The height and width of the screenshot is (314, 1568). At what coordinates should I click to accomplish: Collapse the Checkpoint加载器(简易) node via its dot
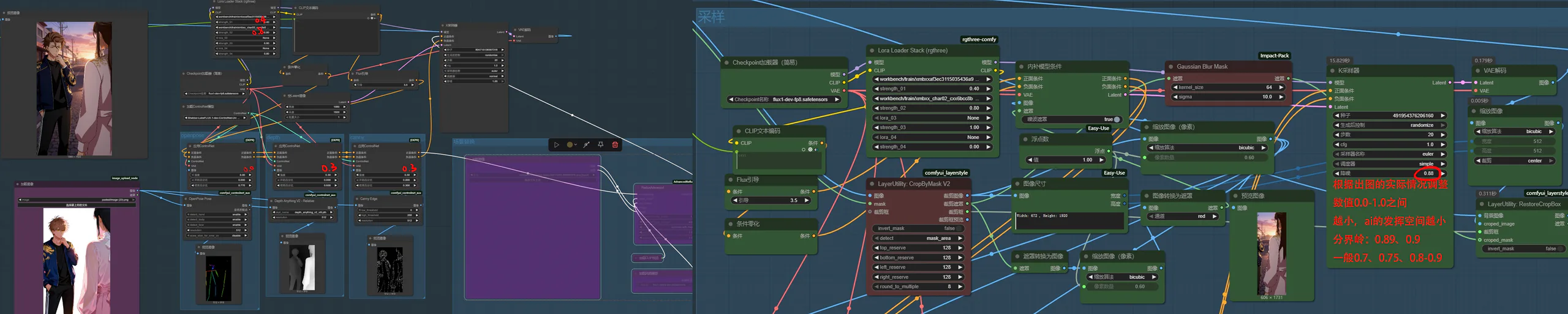pos(726,62)
